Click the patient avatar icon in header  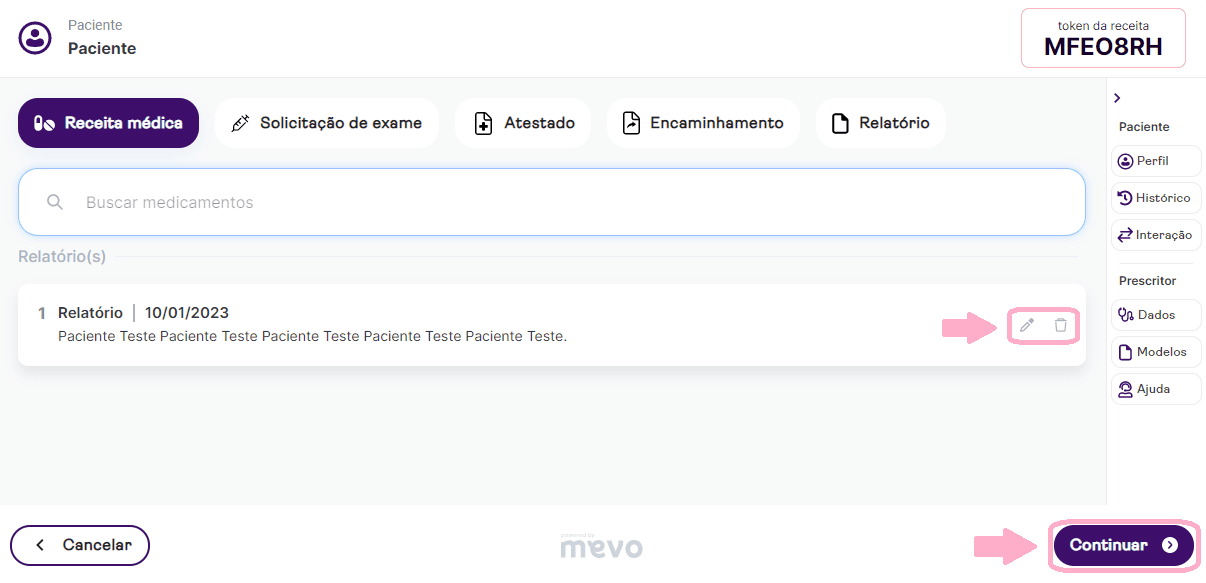[x=35, y=38]
